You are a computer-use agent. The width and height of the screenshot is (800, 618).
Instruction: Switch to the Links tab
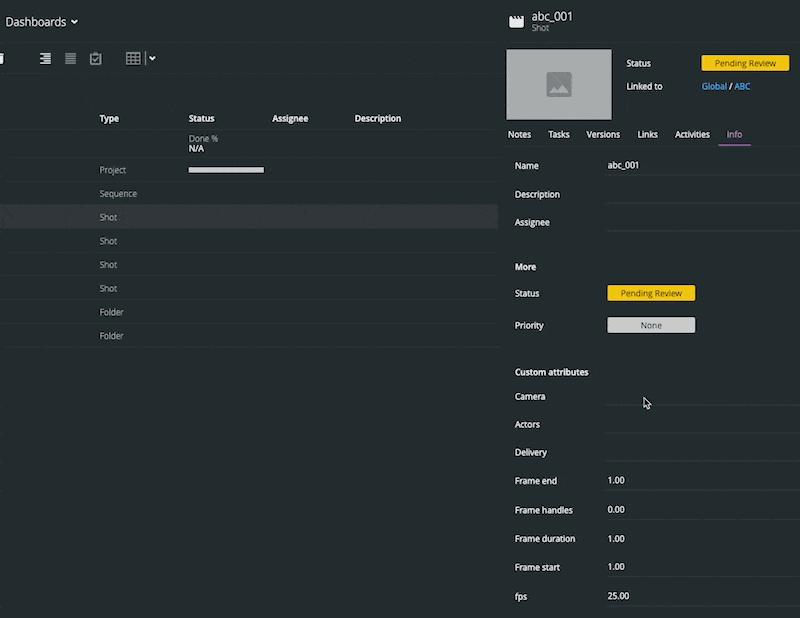[x=647, y=134]
